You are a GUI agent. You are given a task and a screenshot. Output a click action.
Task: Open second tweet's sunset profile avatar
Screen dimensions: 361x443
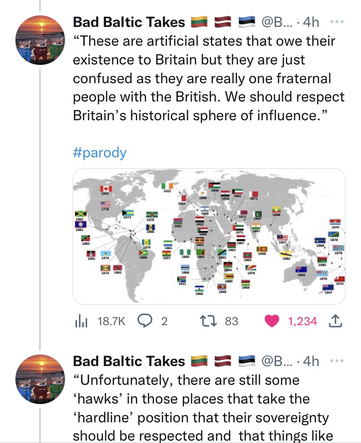tap(40, 379)
